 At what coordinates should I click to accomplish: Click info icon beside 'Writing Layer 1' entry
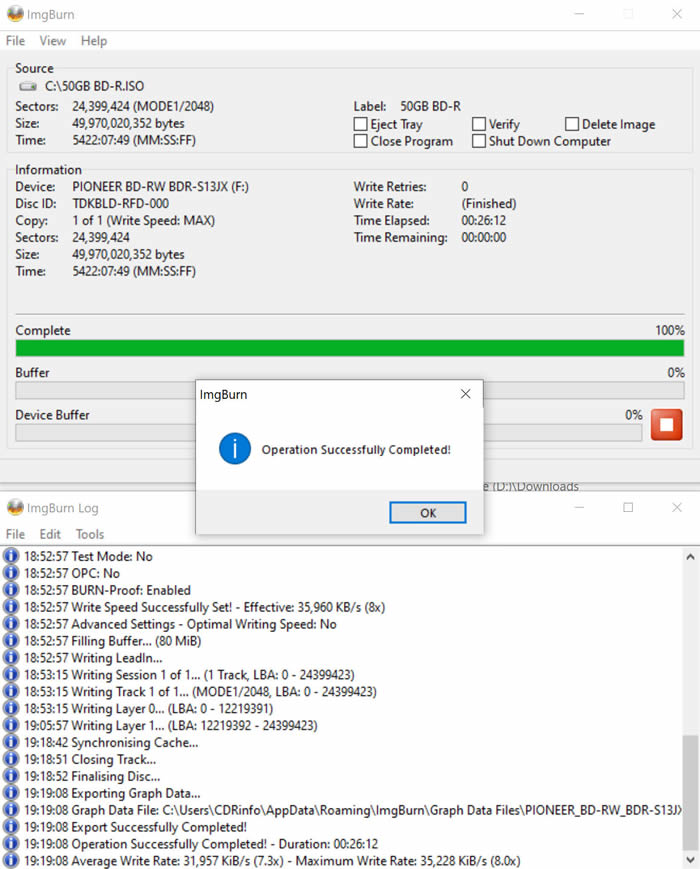click(x=11, y=725)
